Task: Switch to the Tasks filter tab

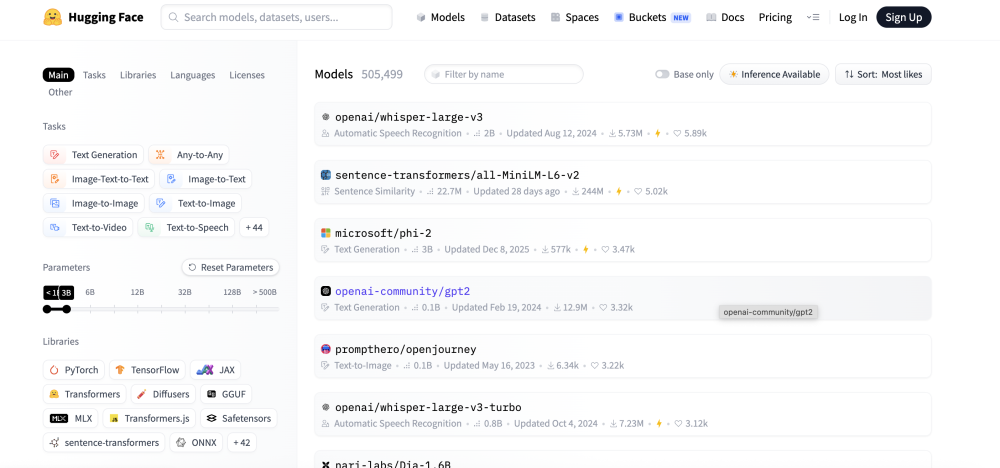Action: click(94, 75)
